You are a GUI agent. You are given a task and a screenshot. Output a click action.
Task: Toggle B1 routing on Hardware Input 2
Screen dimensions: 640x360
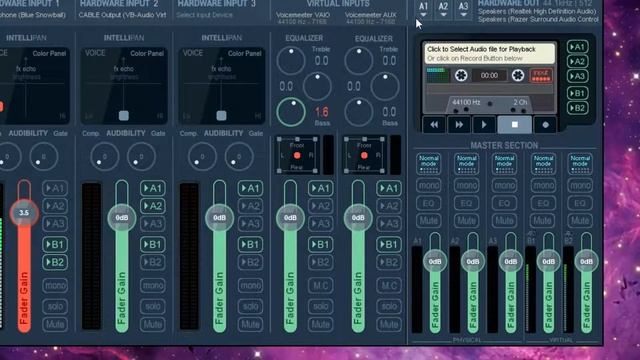coord(153,244)
